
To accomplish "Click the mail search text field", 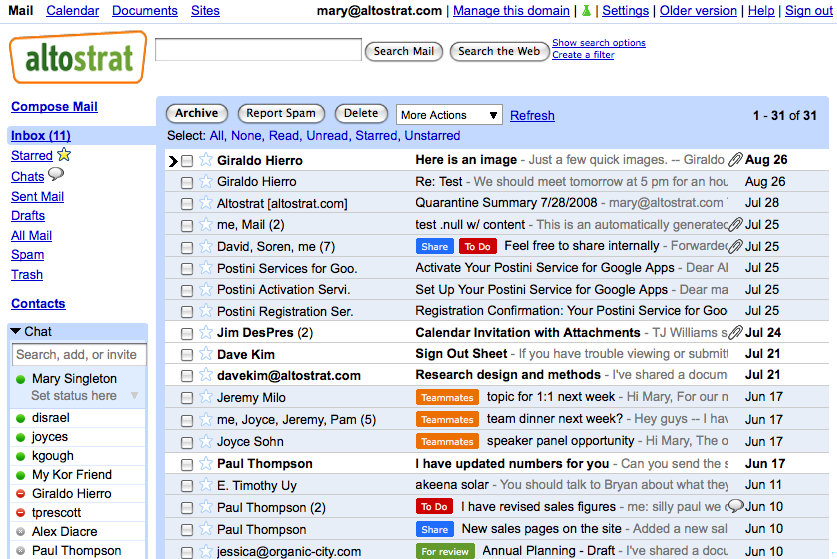I will (x=258, y=50).
